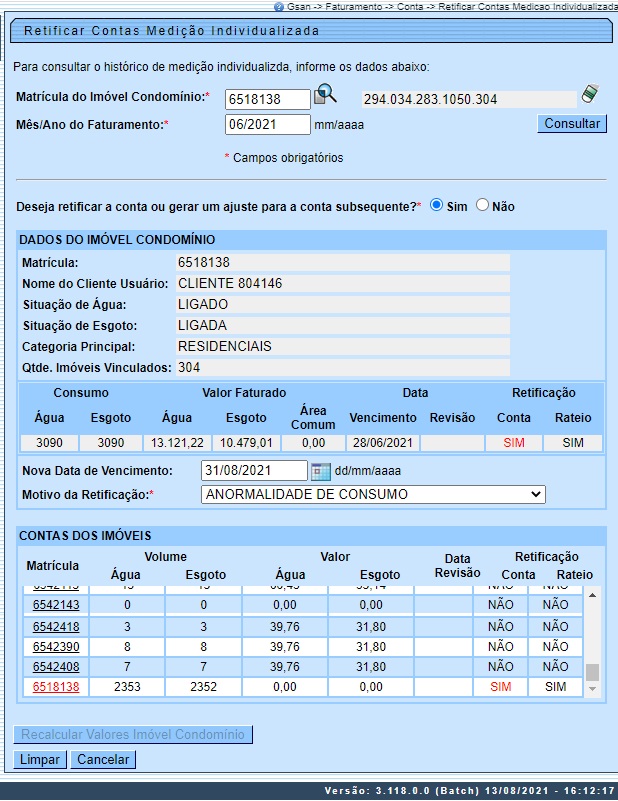Click the Limpar button

41,760
